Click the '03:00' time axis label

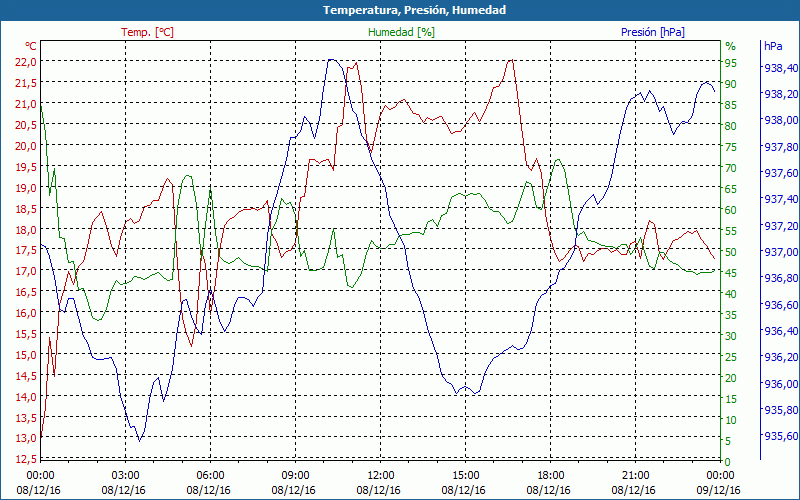coord(126,476)
